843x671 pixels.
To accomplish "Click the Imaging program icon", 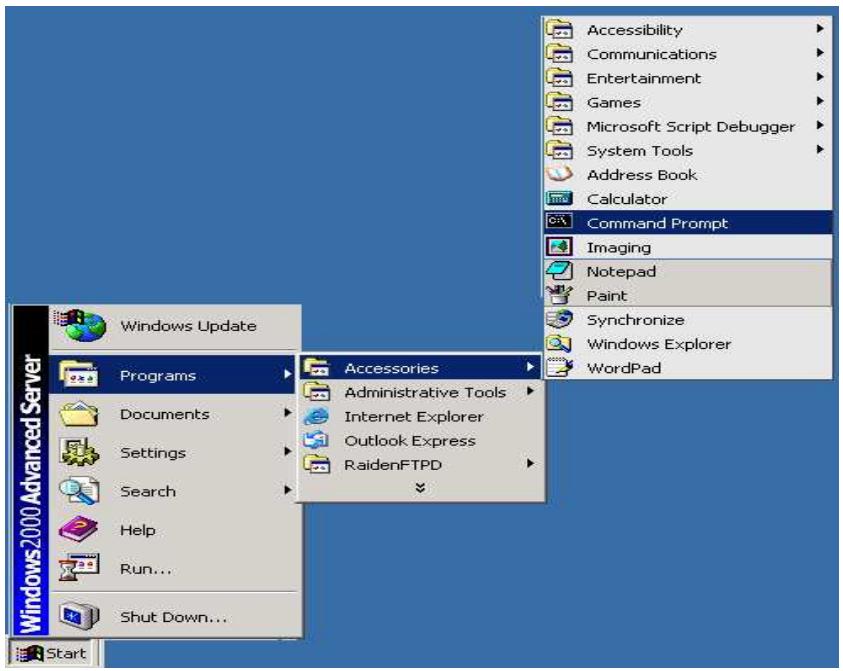I will click(x=559, y=247).
